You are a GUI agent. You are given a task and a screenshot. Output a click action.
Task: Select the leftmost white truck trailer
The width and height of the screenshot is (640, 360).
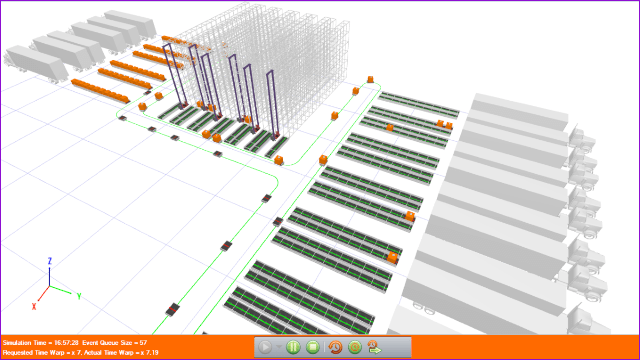(36, 63)
